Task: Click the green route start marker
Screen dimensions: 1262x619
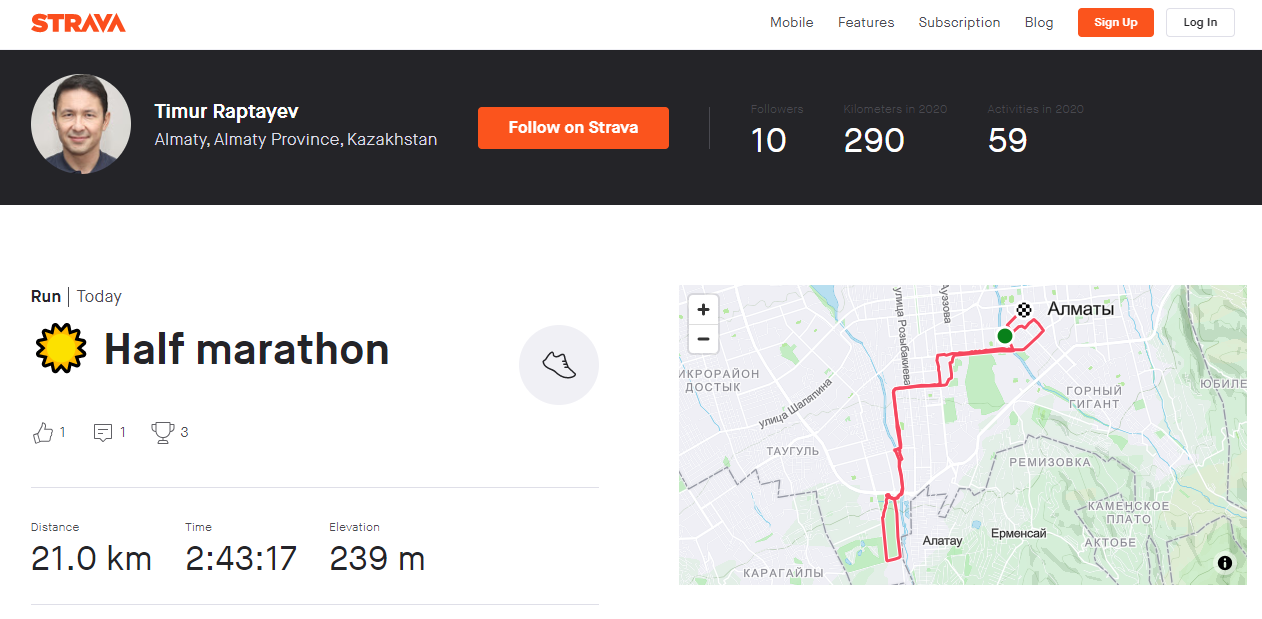Action: 1004,336
